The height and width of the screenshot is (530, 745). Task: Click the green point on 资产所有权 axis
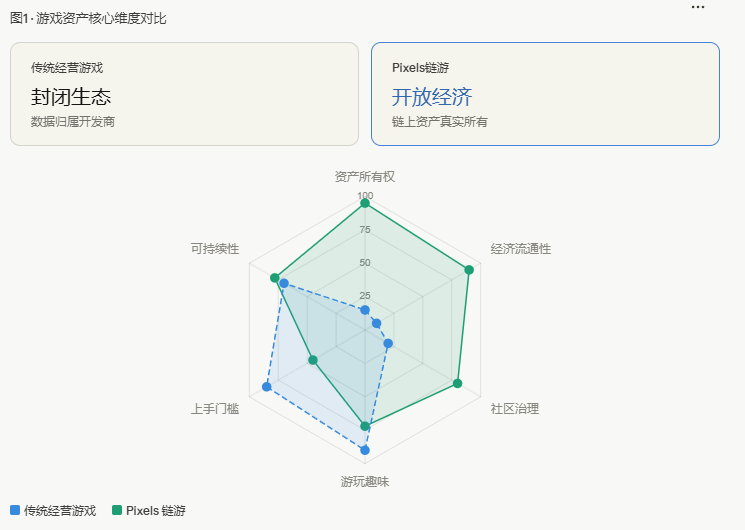click(365, 203)
